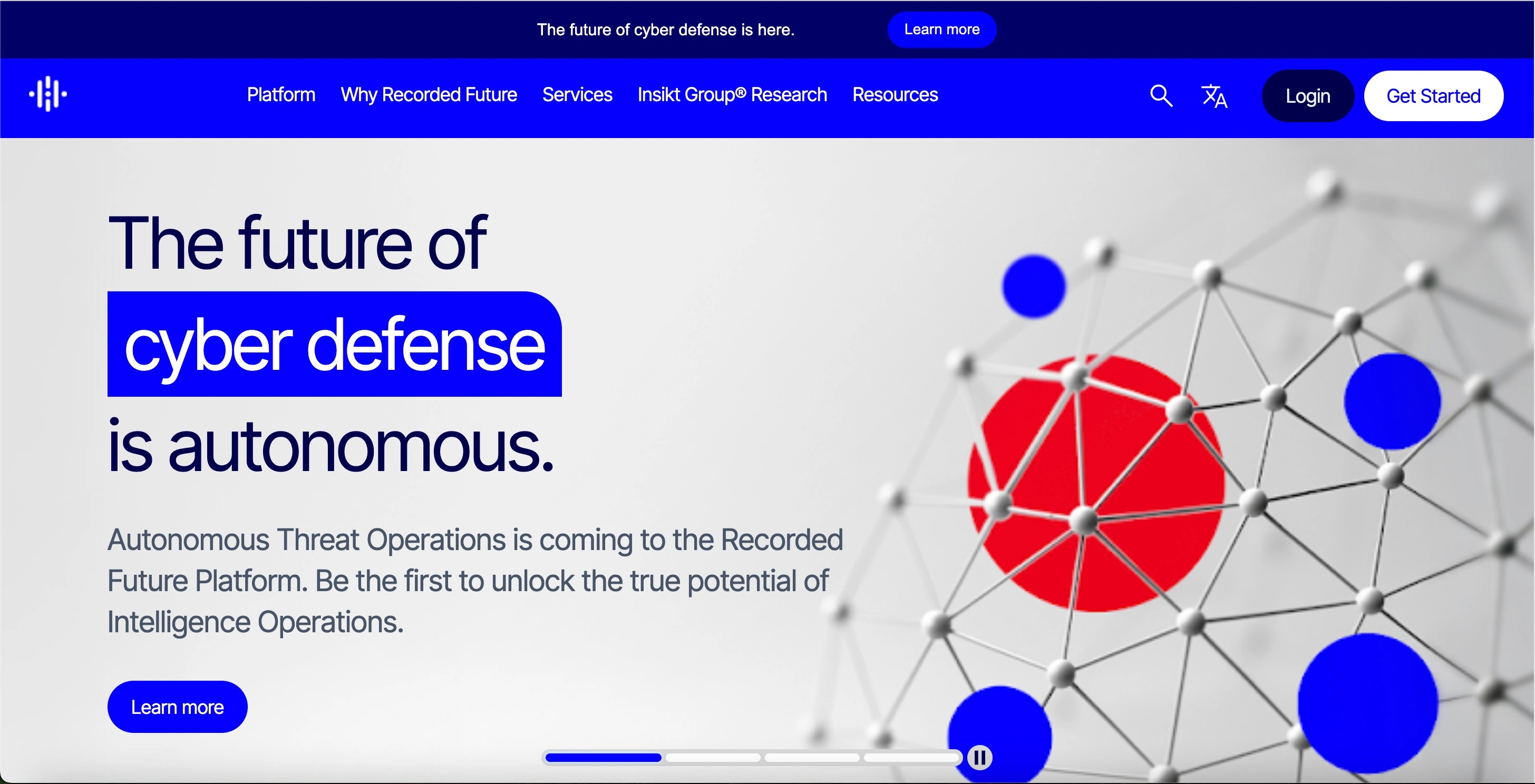Image resolution: width=1535 pixels, height=784 pixels.
Task: Click the cyber defense announcement banner text
Action: [666, 29]
